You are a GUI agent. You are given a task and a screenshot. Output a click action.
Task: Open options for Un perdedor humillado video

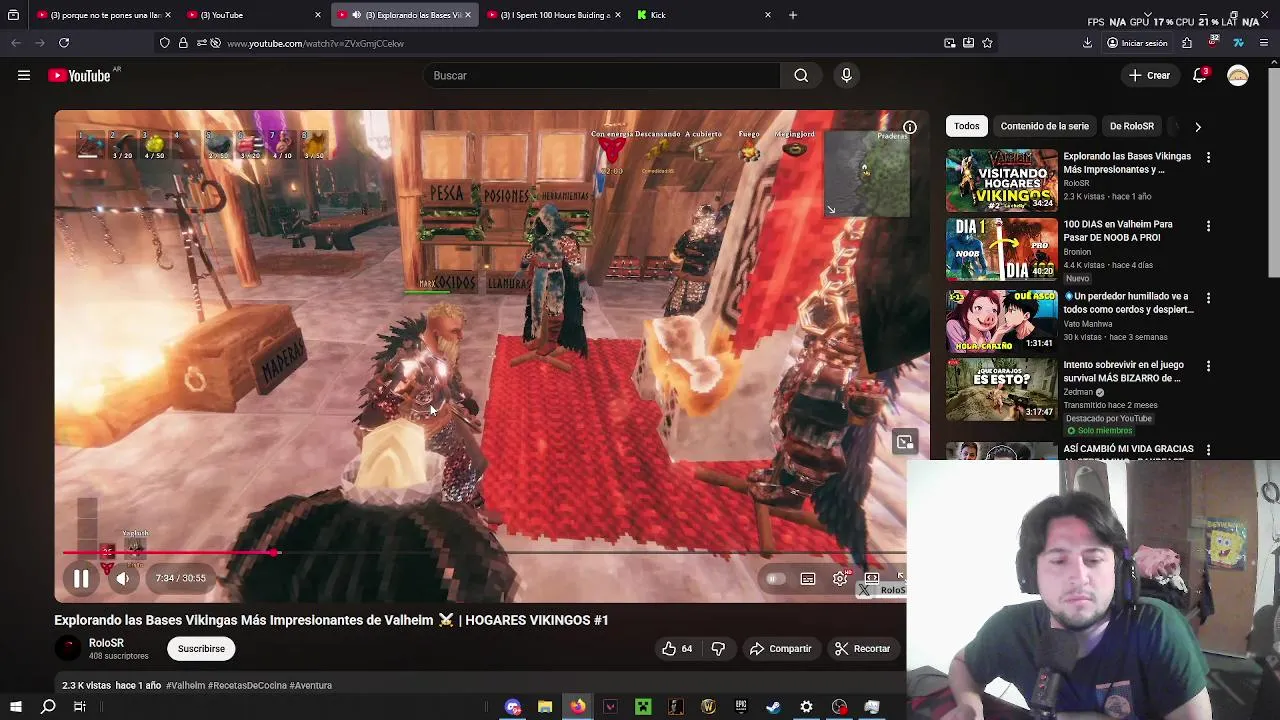point(1208,298)
